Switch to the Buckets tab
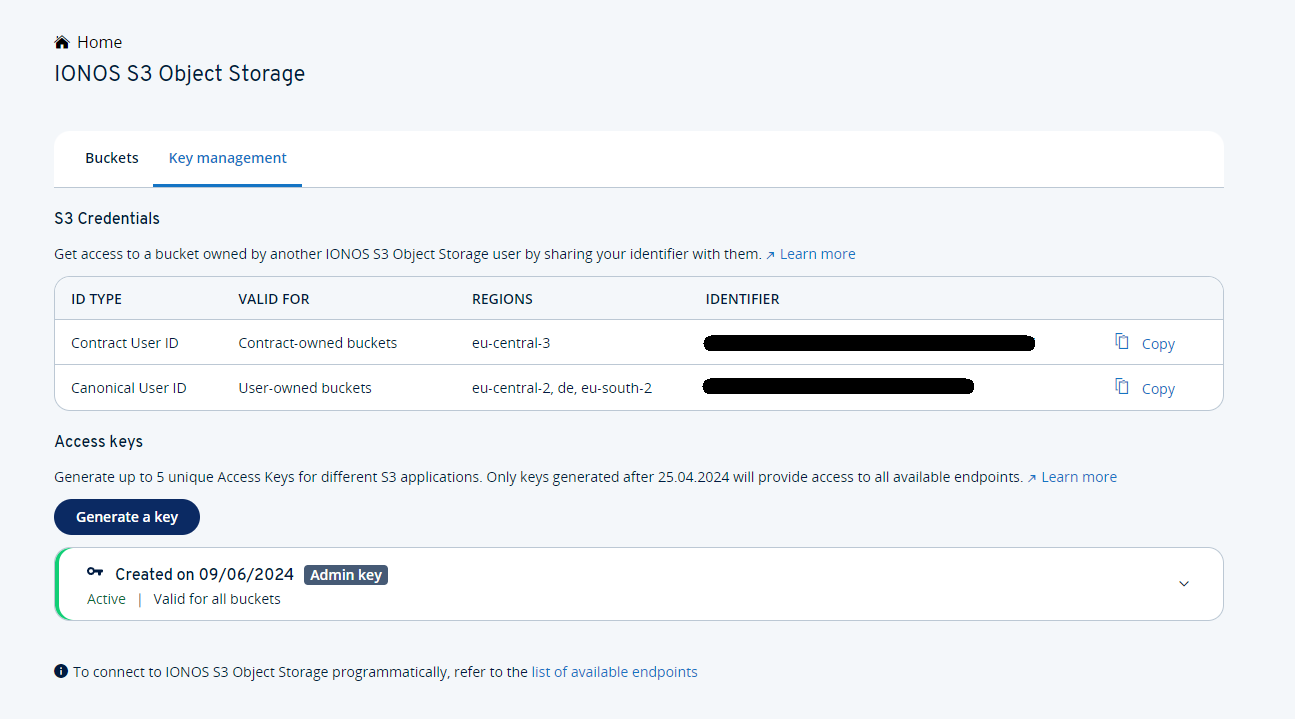Screen dimensions: 1295x719 click(x=111, y=157)
